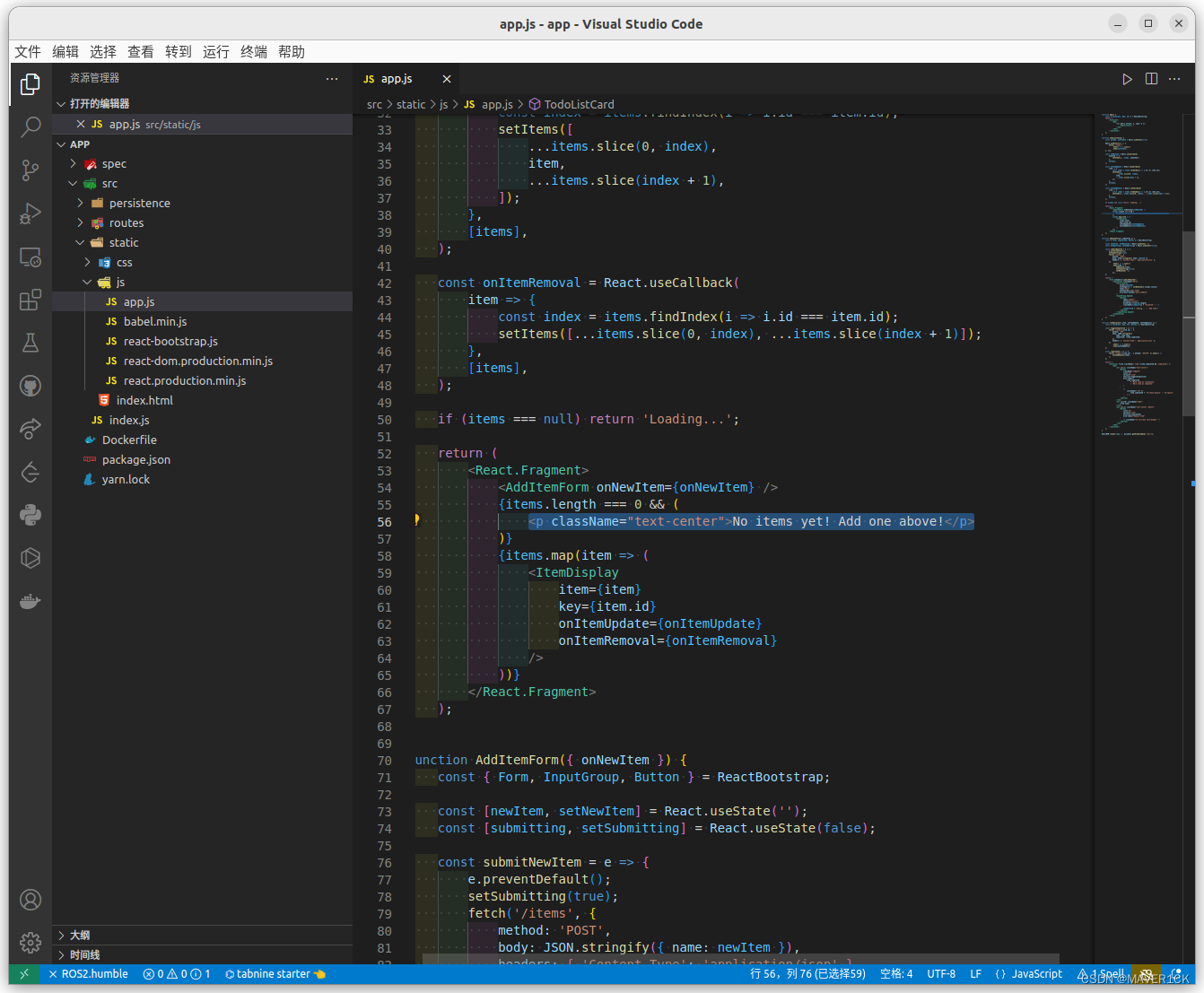Open the 帮助 (Help) menu
The width and height of the screenshot is (1204, 993).
coord(292,52)
